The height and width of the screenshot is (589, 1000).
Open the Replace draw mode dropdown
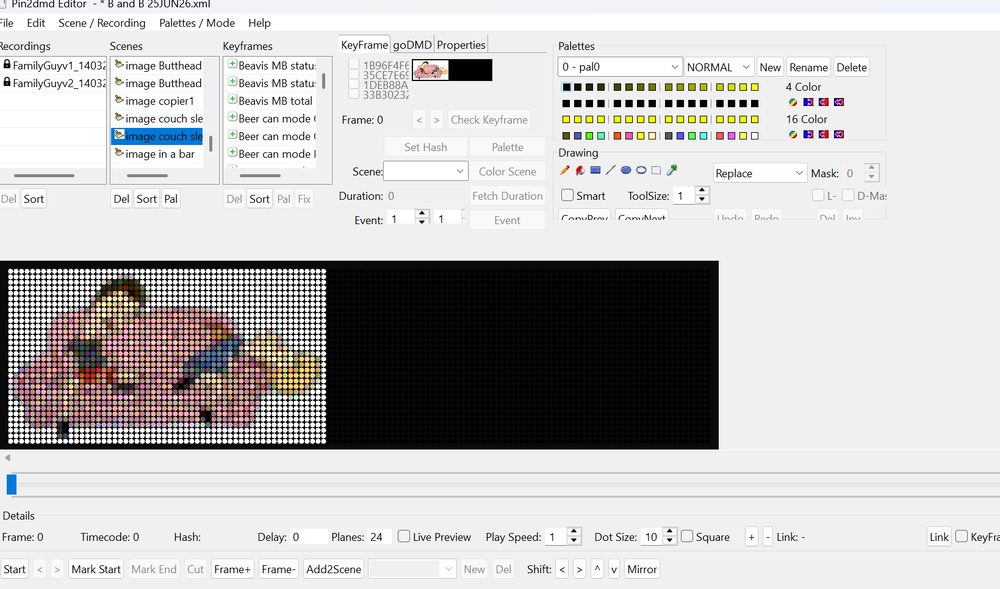tap(760, 173)
